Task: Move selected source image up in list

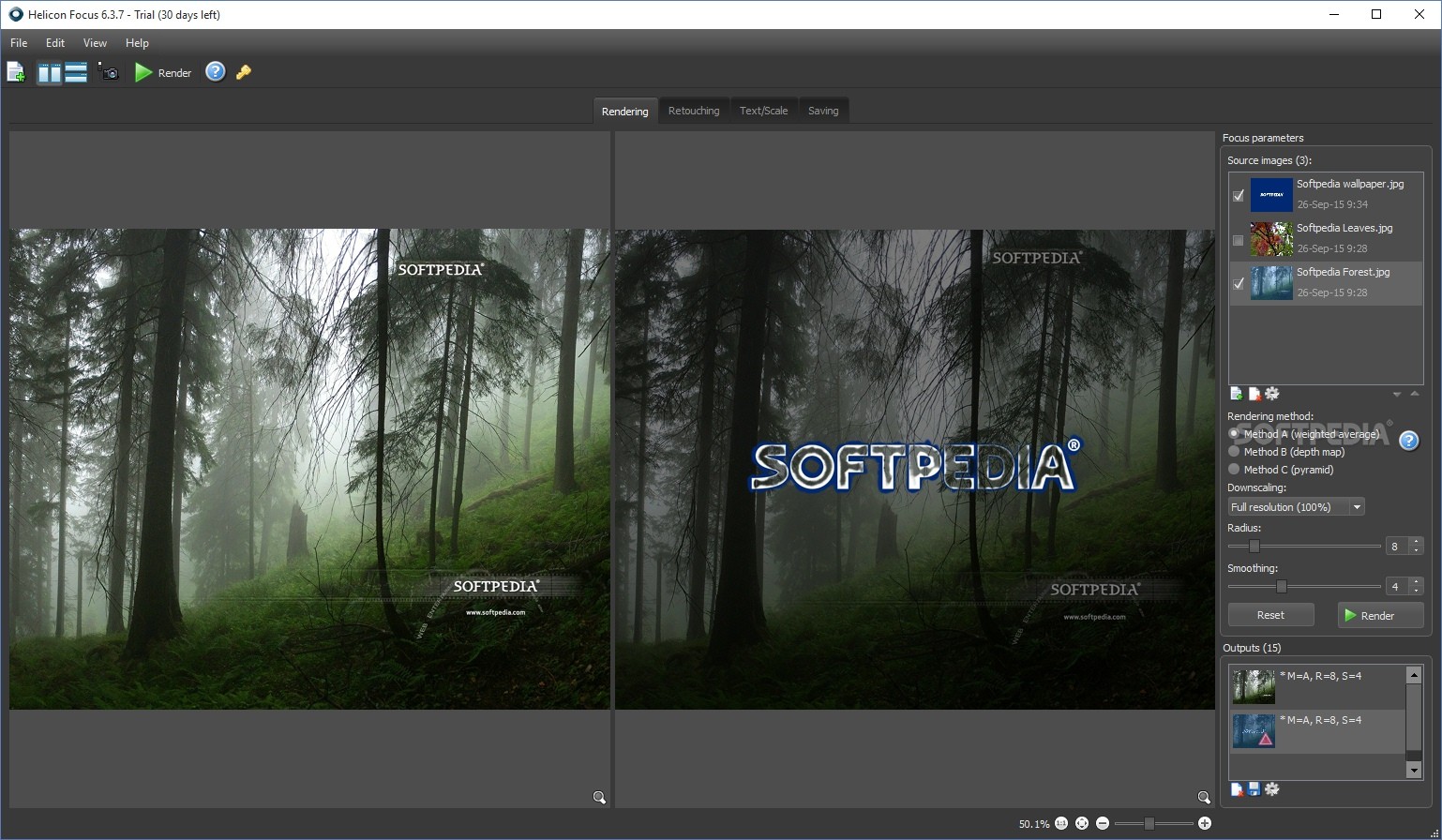Action: pos(1415,394)
